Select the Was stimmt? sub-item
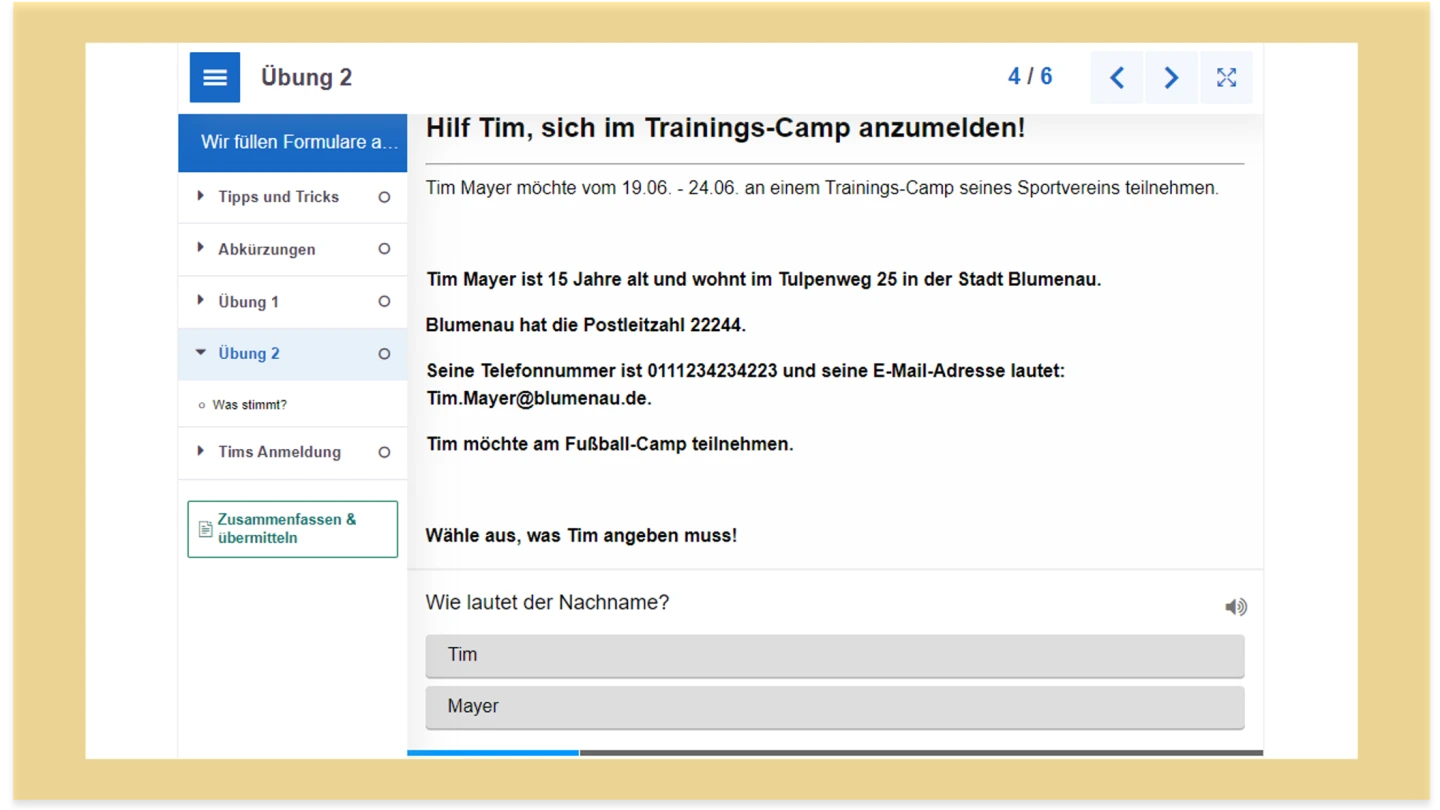 click(x=249, y=405)
